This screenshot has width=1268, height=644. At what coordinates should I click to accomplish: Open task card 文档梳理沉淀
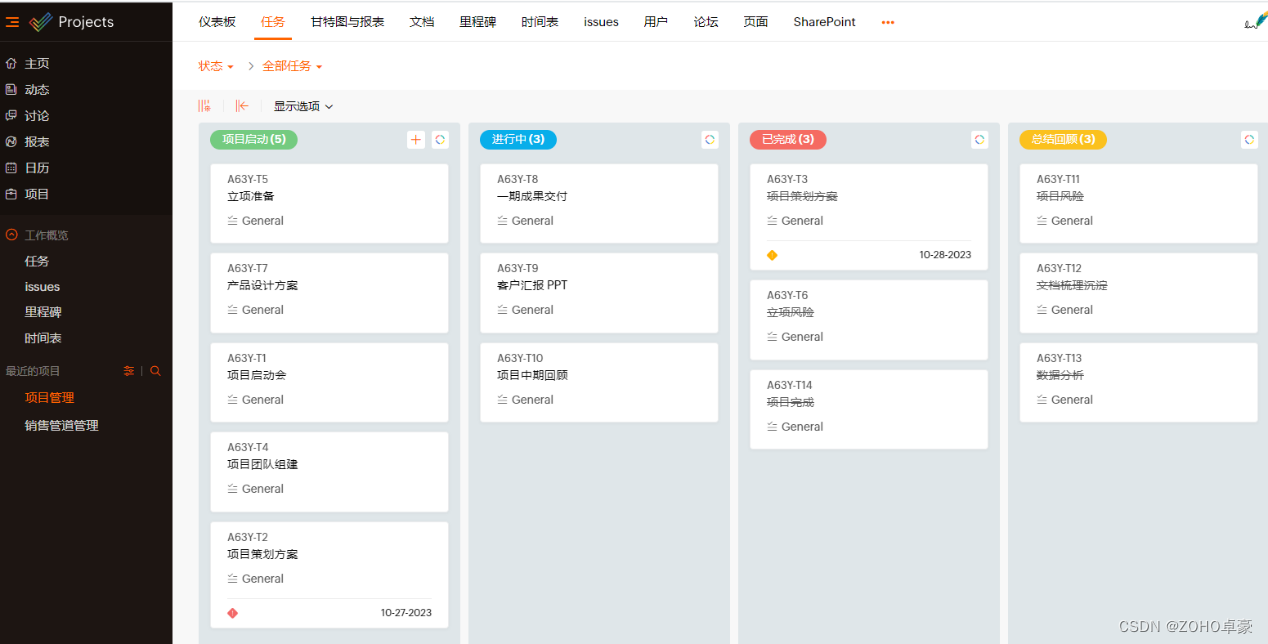click(1138, 293)
